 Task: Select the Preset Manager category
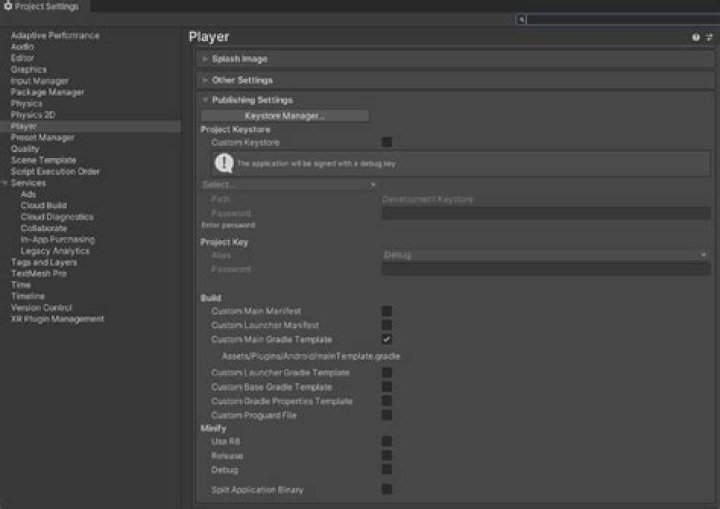[x=43, y=137]
